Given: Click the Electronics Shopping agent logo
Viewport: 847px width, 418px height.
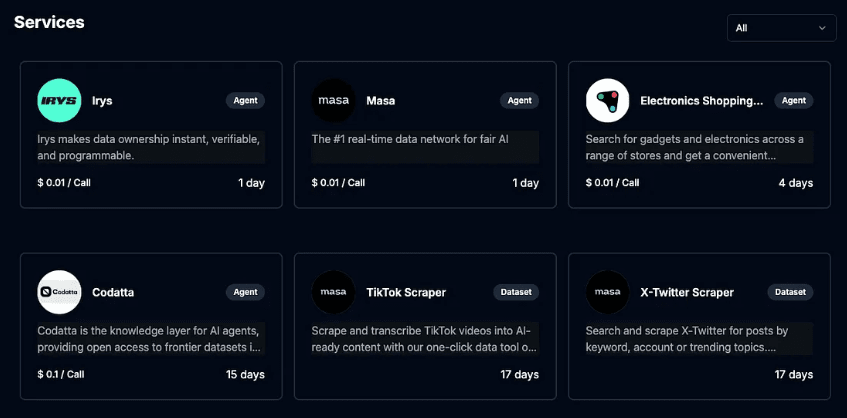Looking at the screenshot, I should pyautogui.click(x=608, y=100).
